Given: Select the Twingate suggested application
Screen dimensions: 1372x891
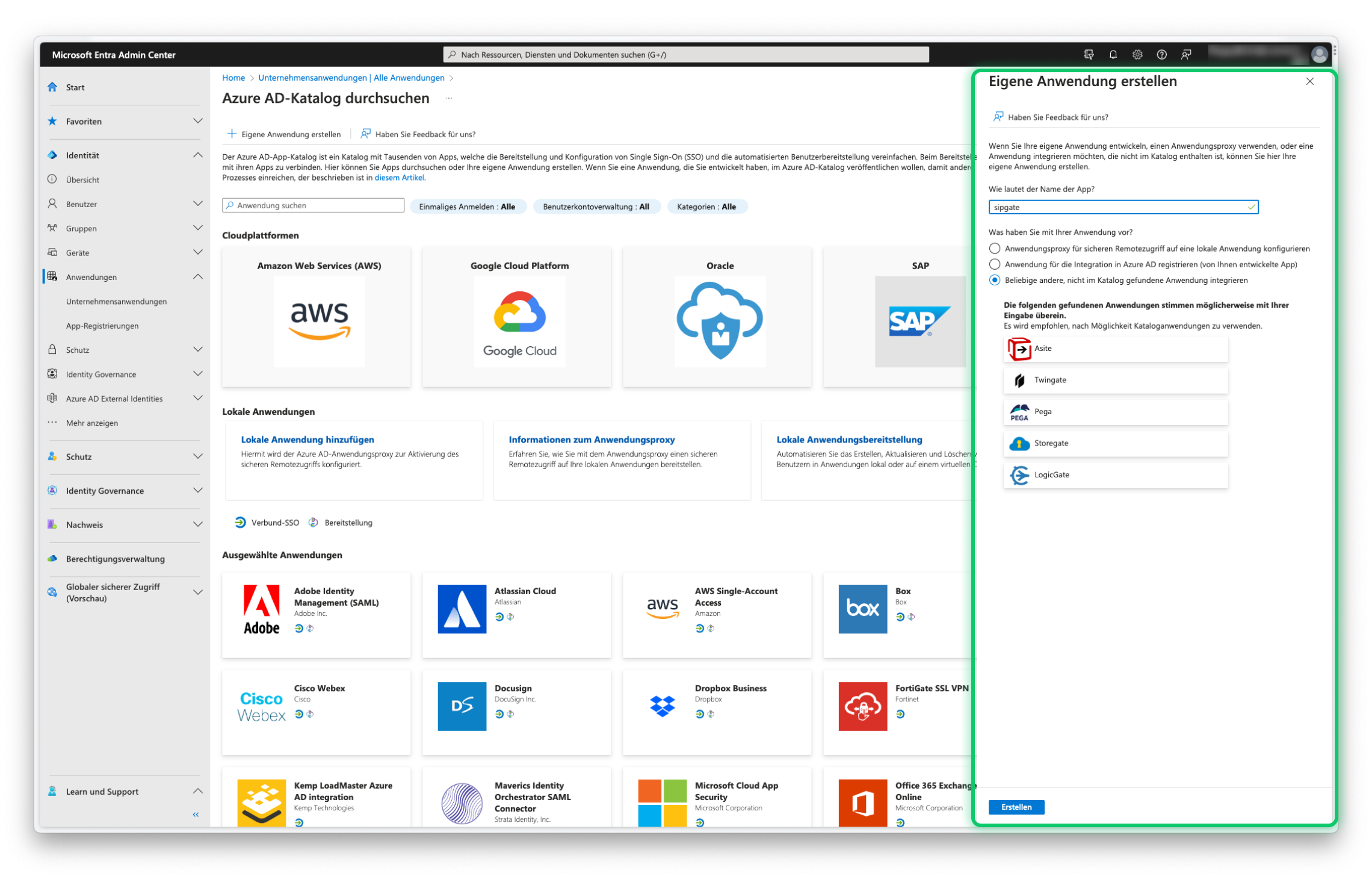Looking at the screenshot, I should tap(1115, 380).
